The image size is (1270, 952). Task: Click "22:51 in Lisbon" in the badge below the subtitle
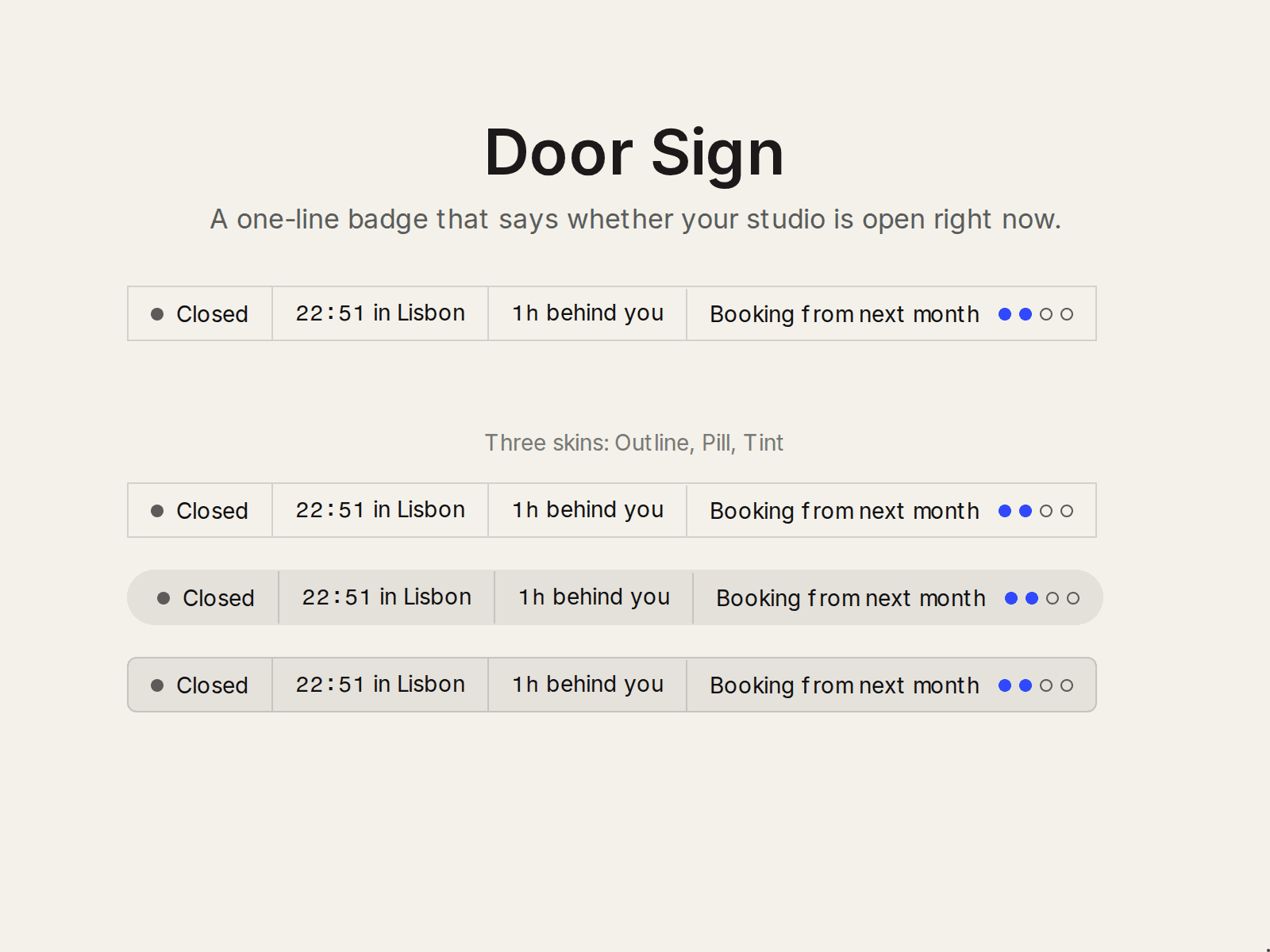pyautogui.click(x=380, y=313)
